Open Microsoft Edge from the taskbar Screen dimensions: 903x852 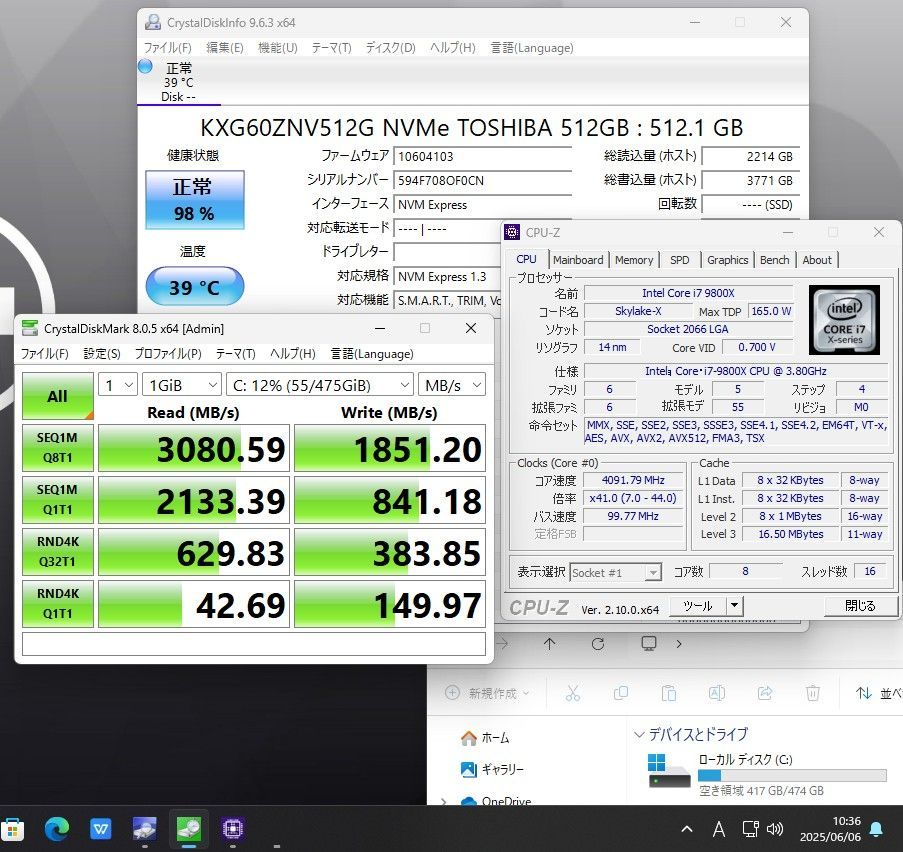[x=57, y=828]
